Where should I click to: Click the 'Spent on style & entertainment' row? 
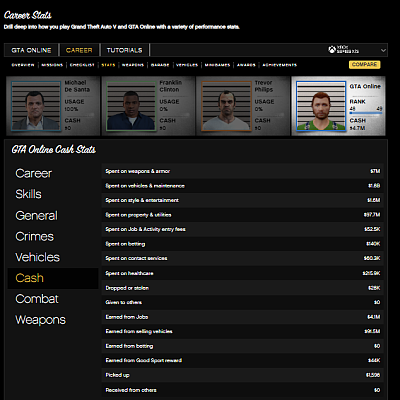(x=243, y=200)
